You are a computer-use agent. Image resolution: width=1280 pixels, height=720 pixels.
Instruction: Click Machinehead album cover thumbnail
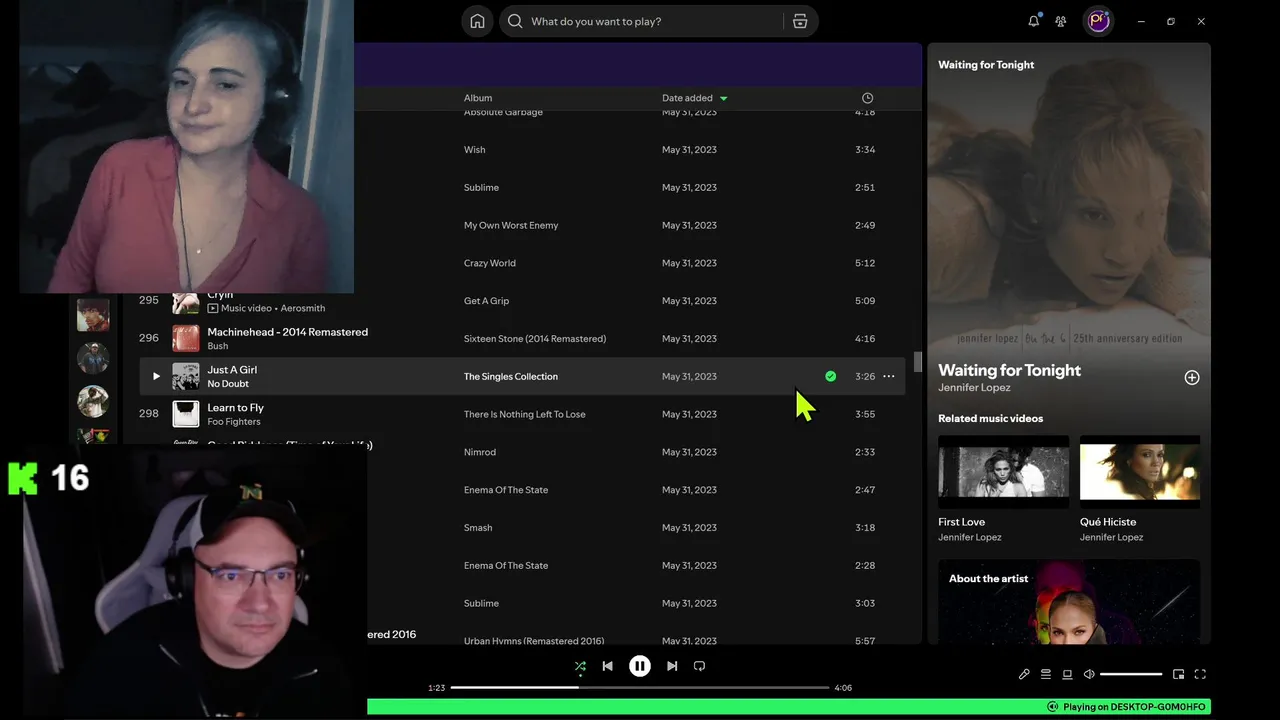186,338
